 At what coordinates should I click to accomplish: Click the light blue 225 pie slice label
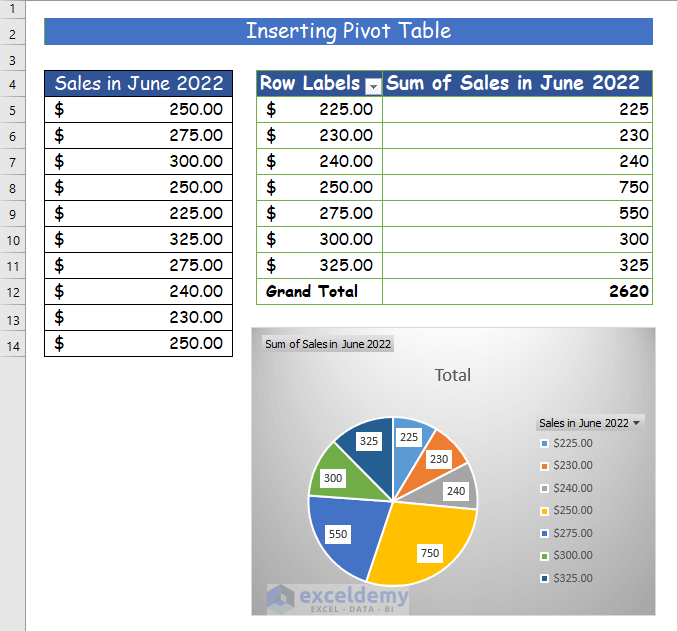[x=408, y=438]
